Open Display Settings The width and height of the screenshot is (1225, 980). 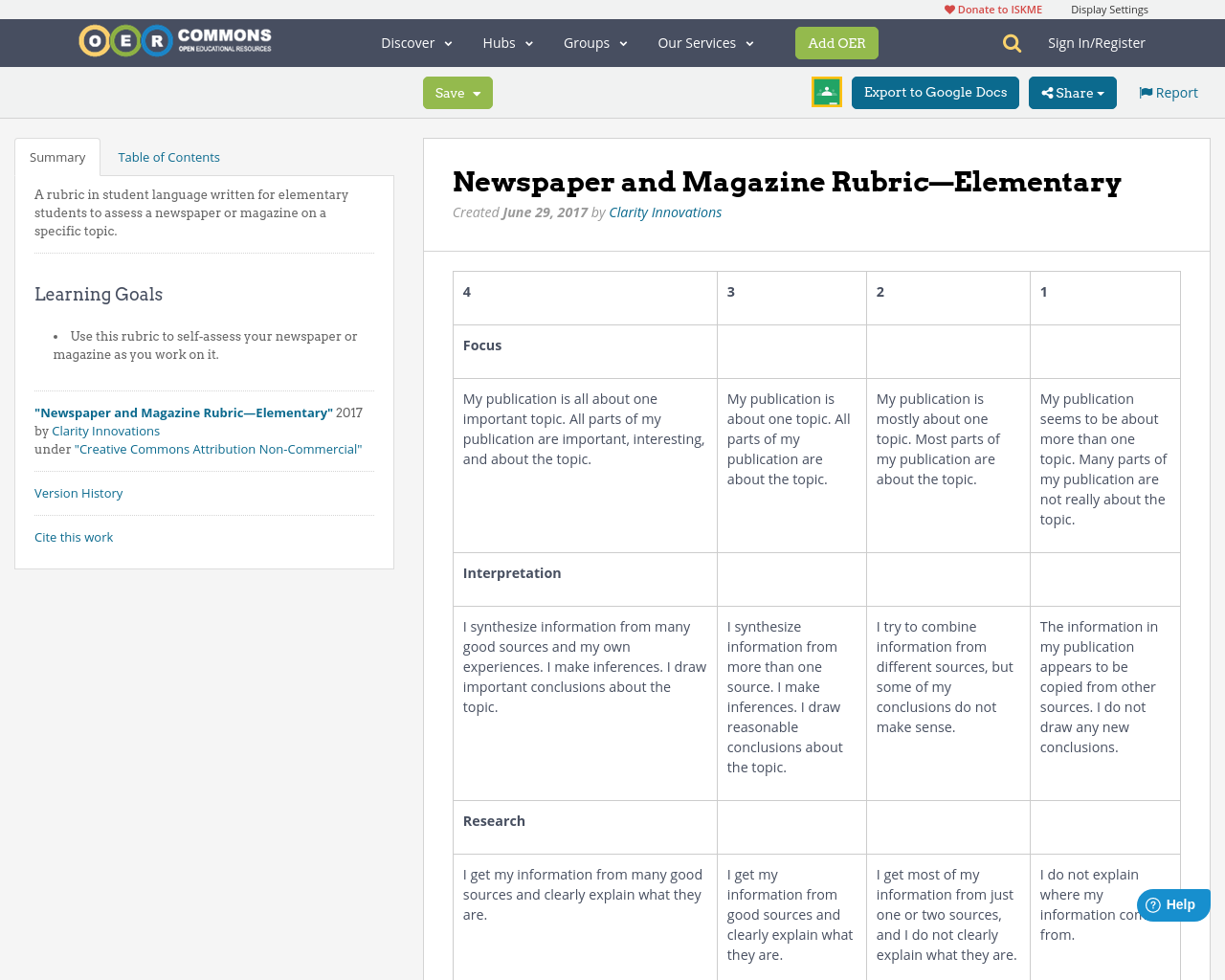pyautogui.click(x=1109, y=8)
